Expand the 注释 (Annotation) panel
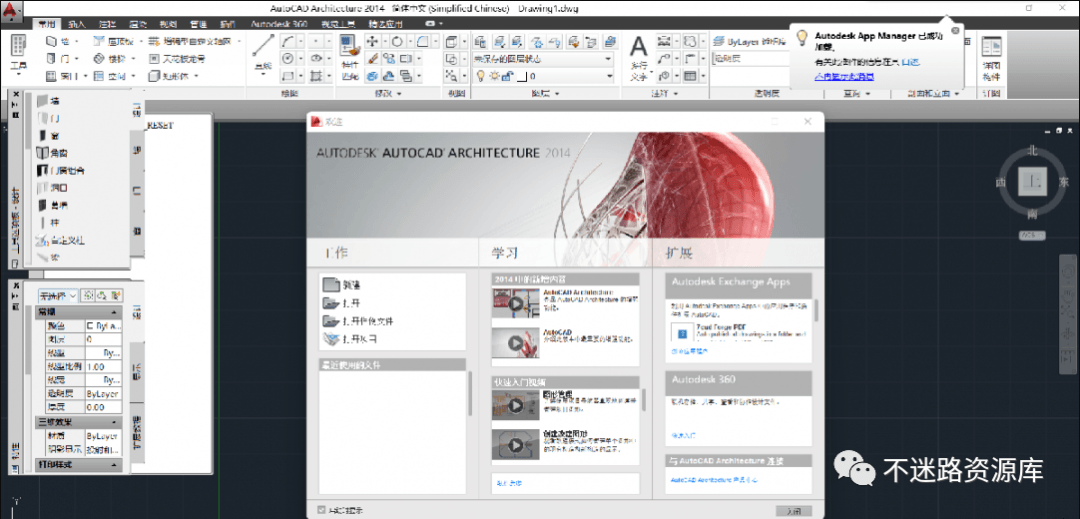The image size is (1080, 519). point(666,94)
